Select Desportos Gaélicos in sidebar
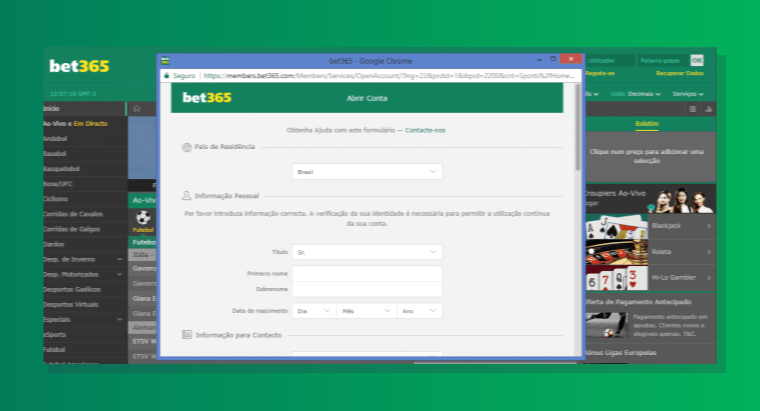The image size is (760, 411). coord(85,289)
